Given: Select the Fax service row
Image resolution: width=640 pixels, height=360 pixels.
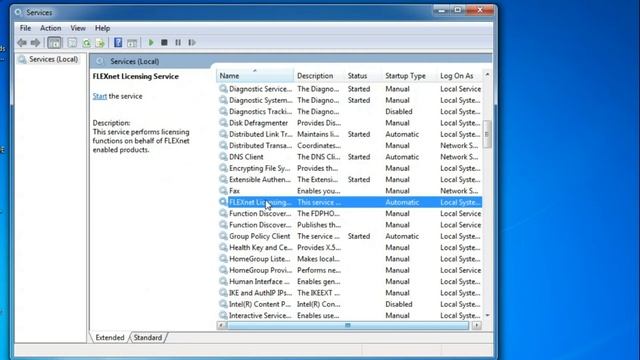Looking at the screenshot, I should 350,191.
